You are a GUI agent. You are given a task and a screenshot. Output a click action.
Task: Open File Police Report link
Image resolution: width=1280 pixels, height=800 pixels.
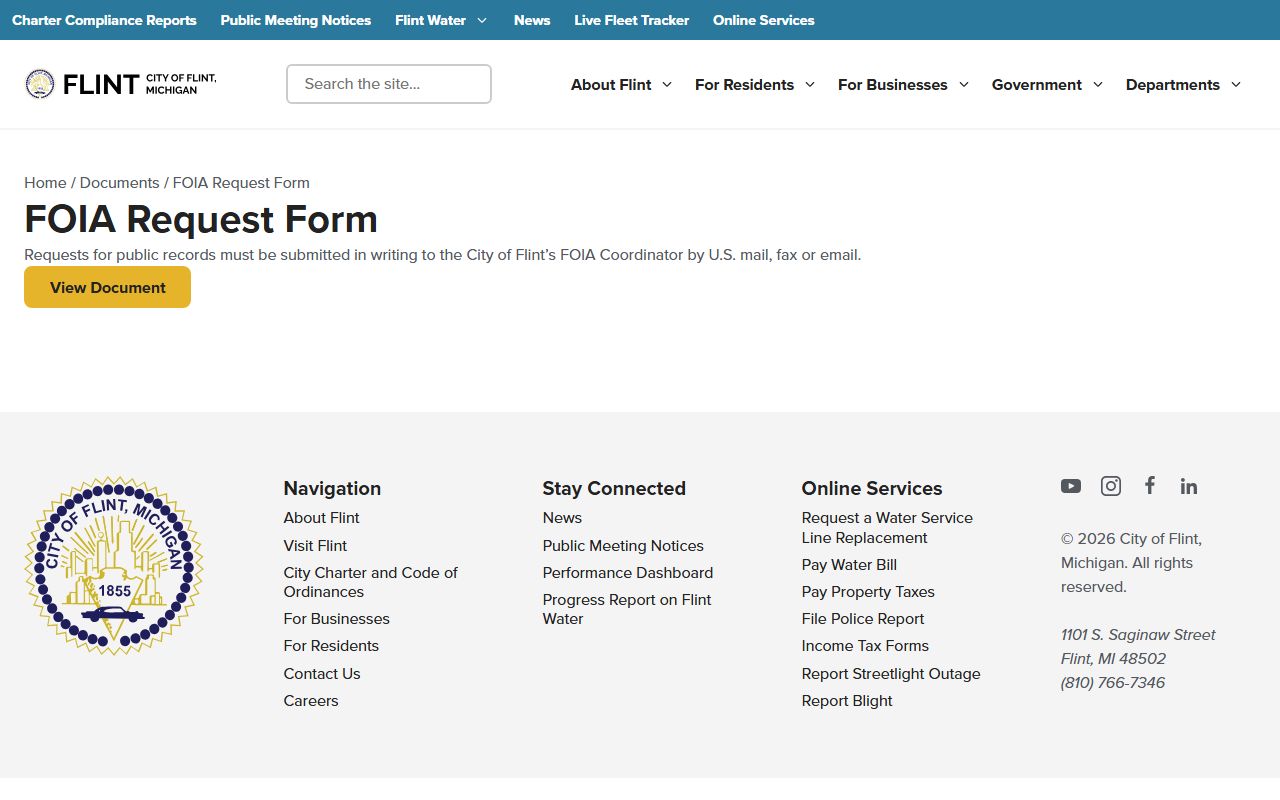(x=863, y=619)
